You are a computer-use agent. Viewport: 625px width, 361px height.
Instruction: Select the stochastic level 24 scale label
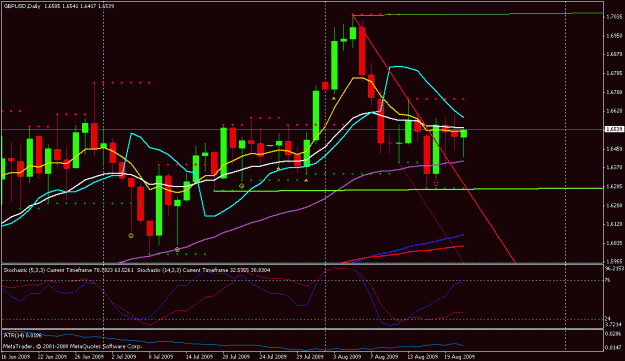pos(608,319)
